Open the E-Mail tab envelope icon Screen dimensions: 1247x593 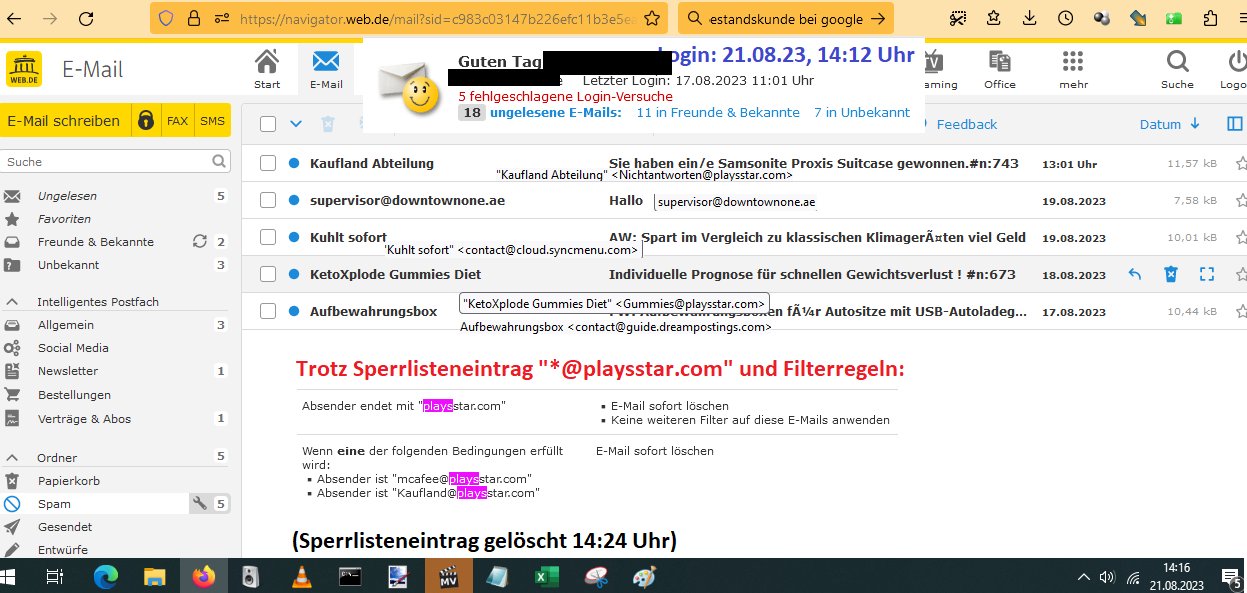[x=326, y=70]
